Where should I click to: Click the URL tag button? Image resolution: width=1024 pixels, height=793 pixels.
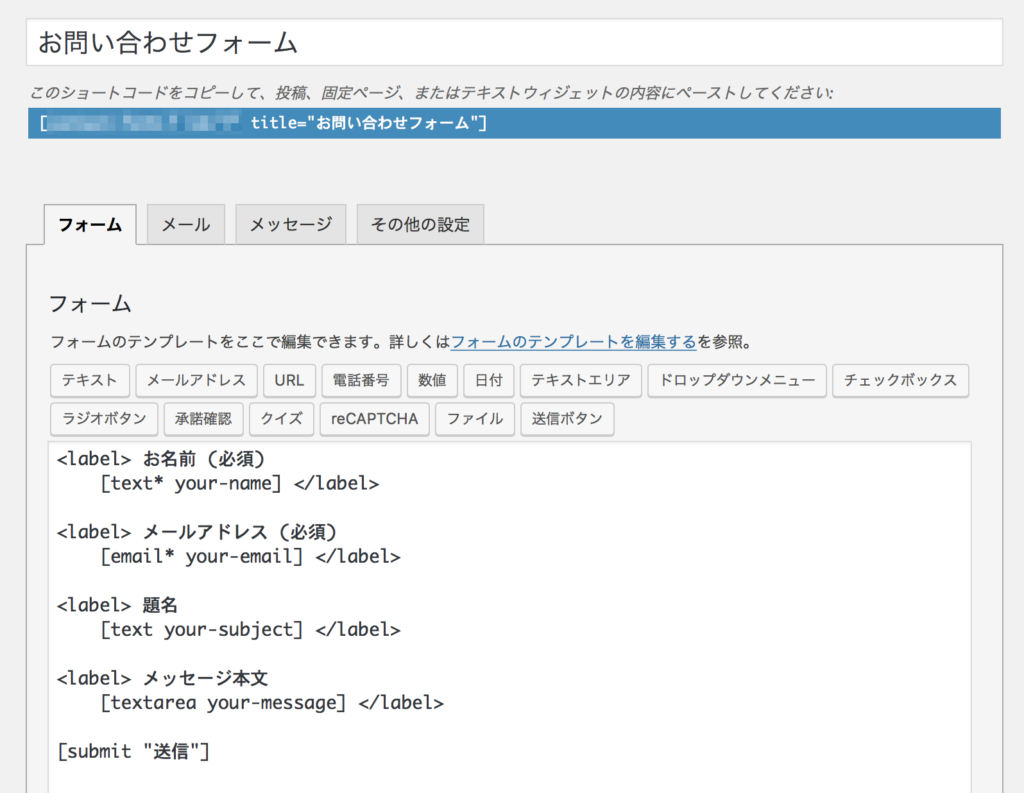[289, 380]
